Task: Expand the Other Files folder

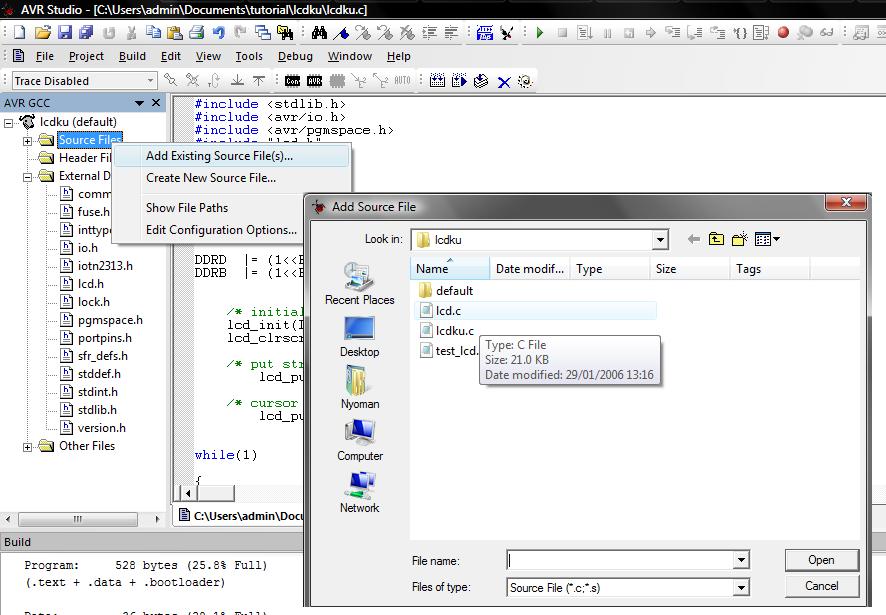Action: 27,447
